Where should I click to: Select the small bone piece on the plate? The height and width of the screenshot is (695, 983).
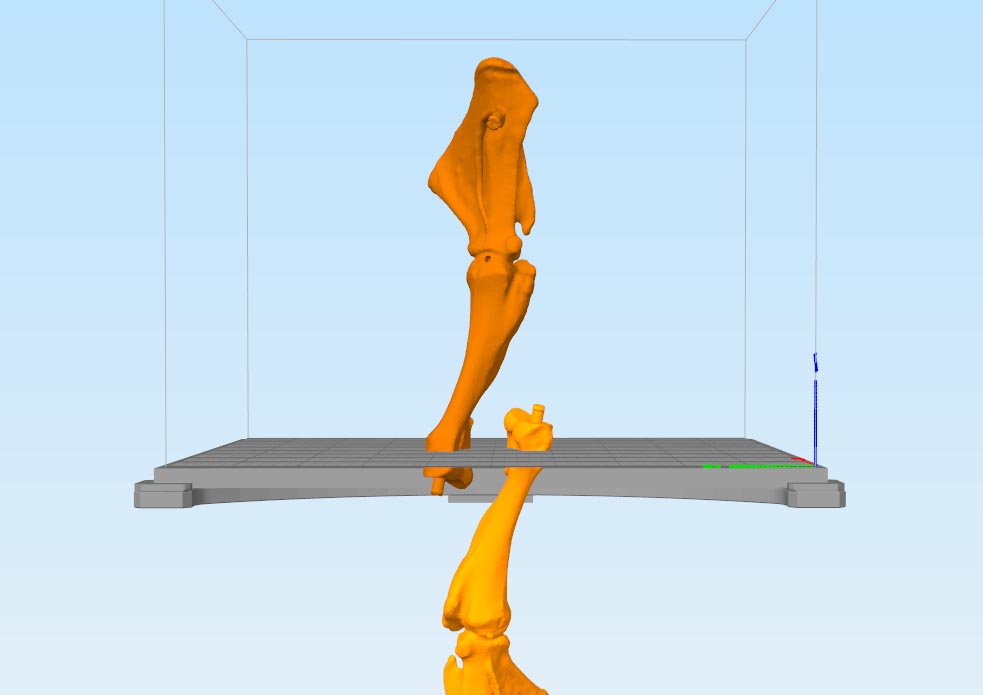[x=528, y=435]
